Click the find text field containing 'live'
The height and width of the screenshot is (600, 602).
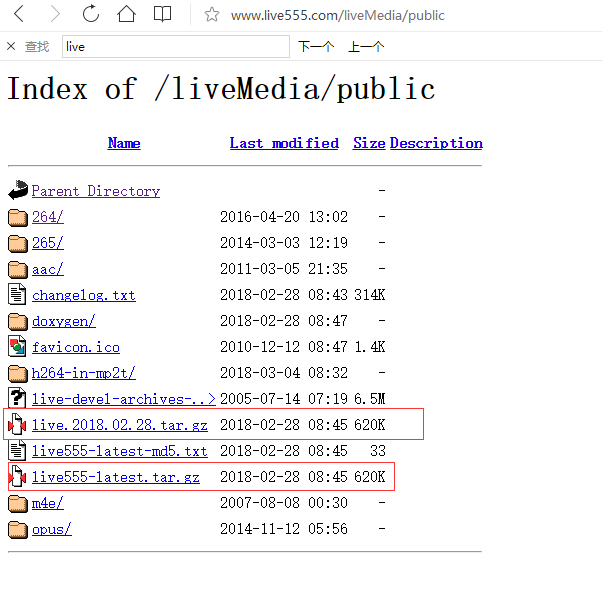pyautogui.click(x=176, y=46)
